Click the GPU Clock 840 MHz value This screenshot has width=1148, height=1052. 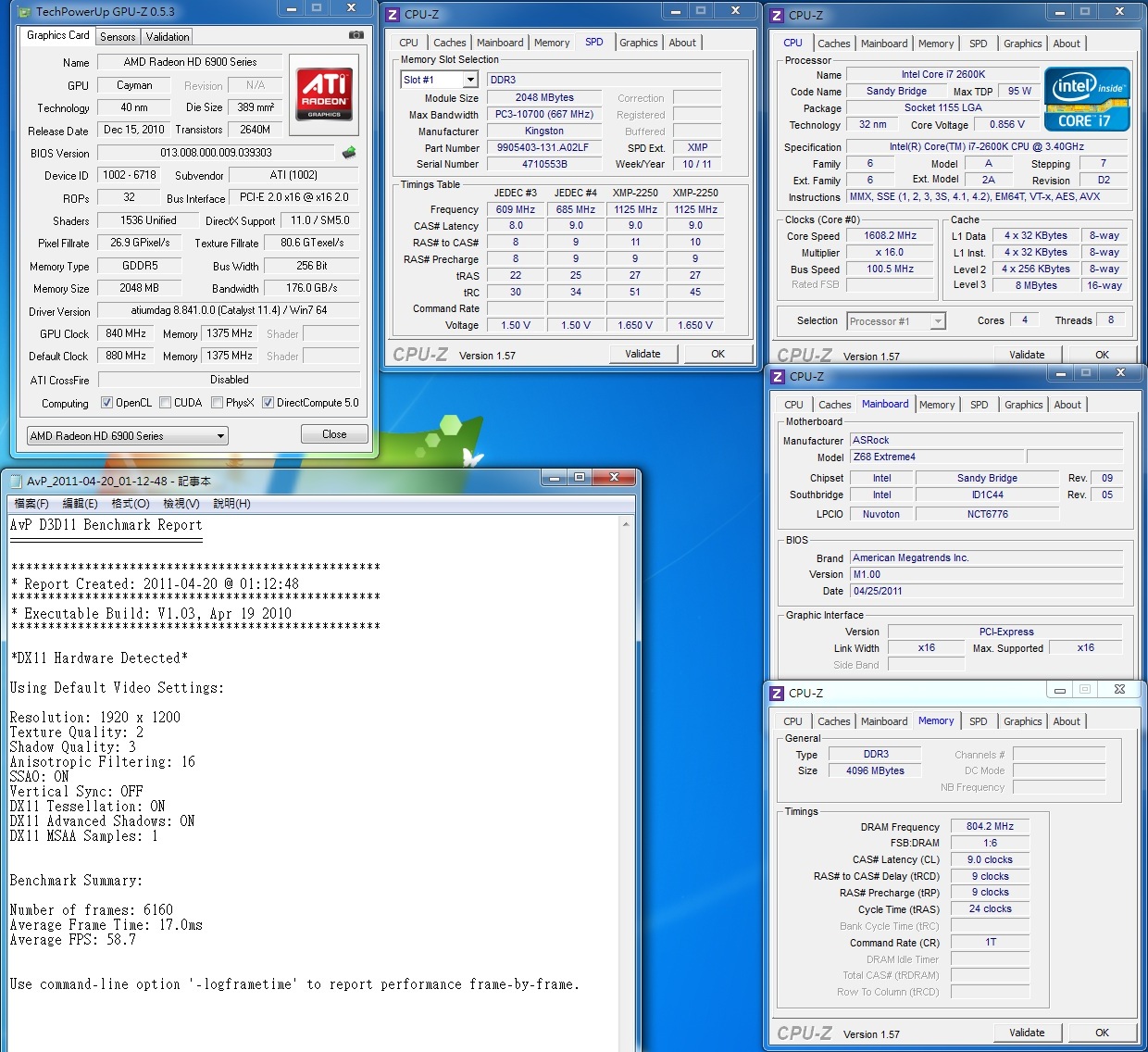[126, 333]
